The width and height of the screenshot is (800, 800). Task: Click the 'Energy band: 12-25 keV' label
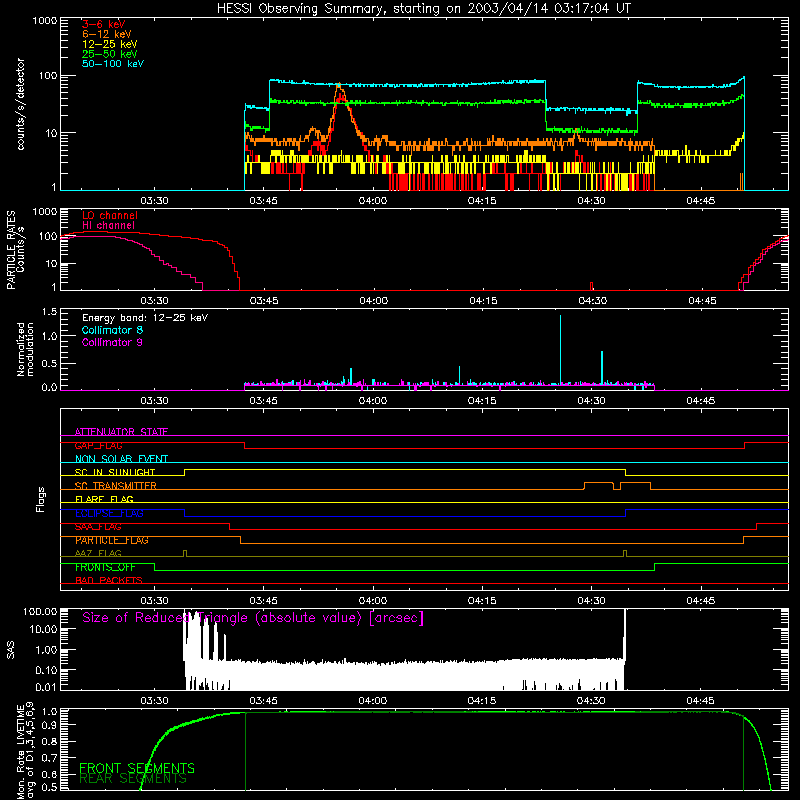pos(145,318)
